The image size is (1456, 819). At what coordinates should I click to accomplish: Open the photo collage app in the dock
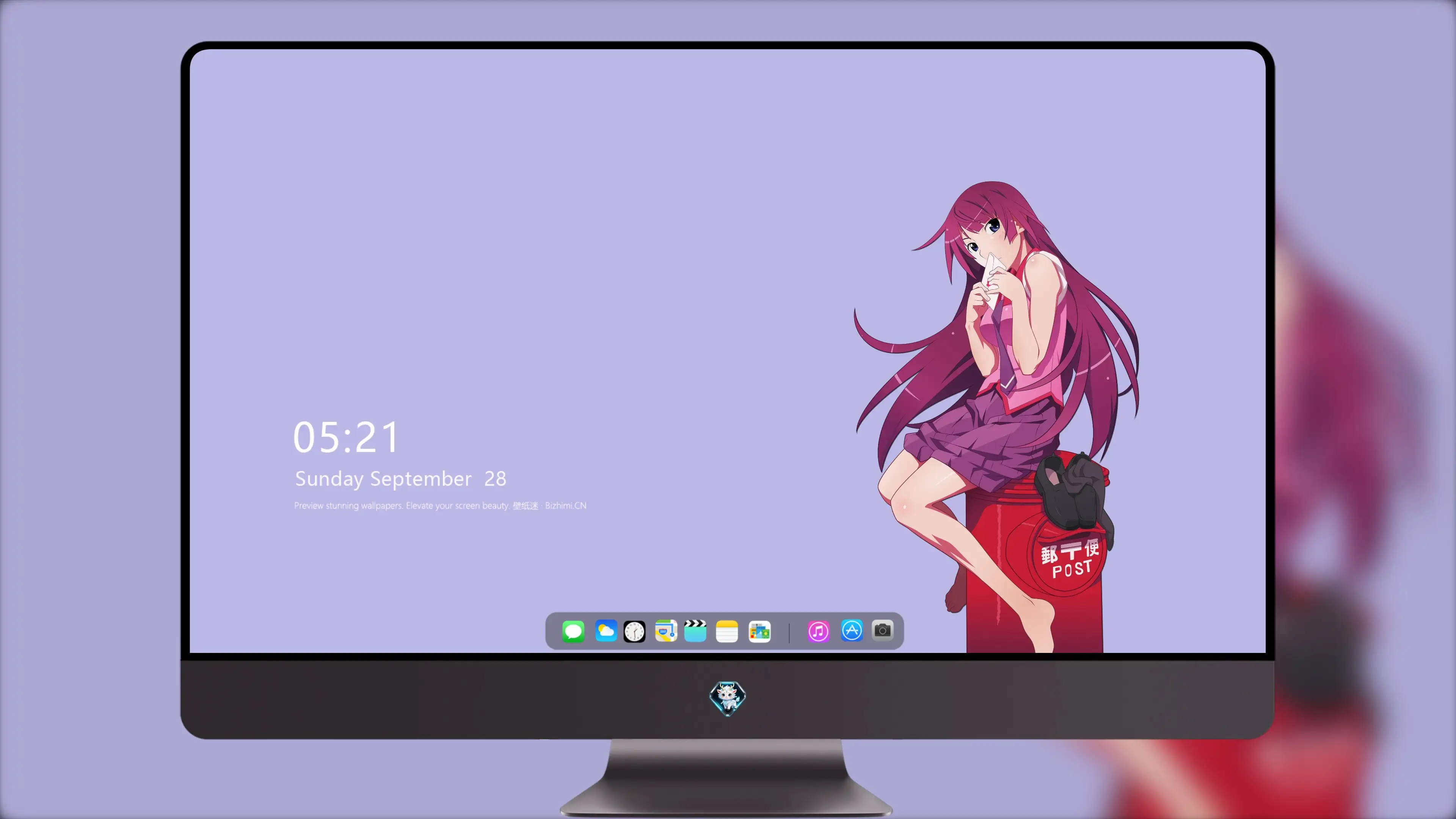pyautogui.click(x=759, y=631)
